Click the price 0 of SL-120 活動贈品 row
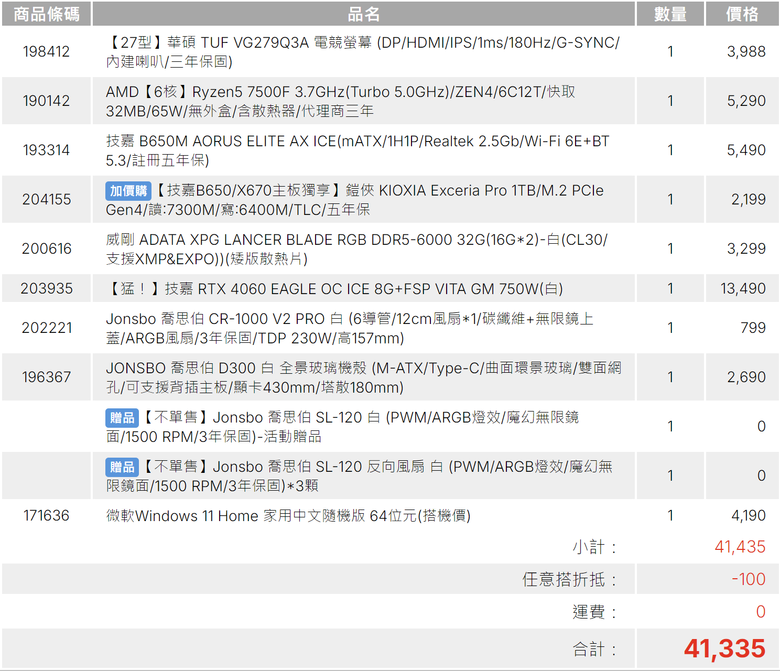780x671 pixels. (761, 426)
